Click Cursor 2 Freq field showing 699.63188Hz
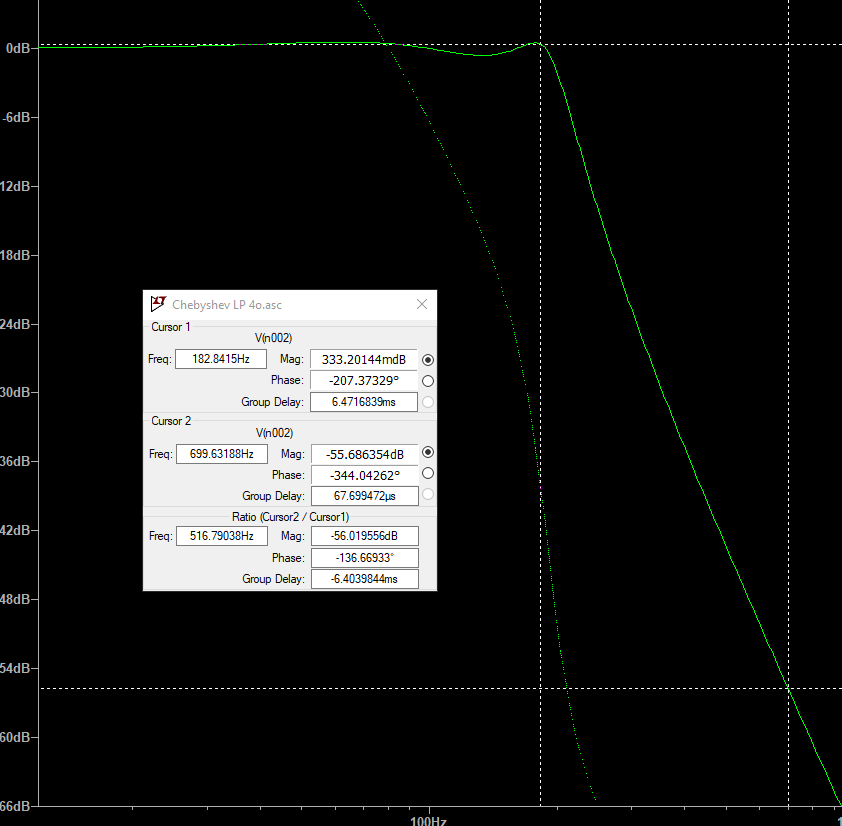 pyautogui.click(x=221, y=453)
